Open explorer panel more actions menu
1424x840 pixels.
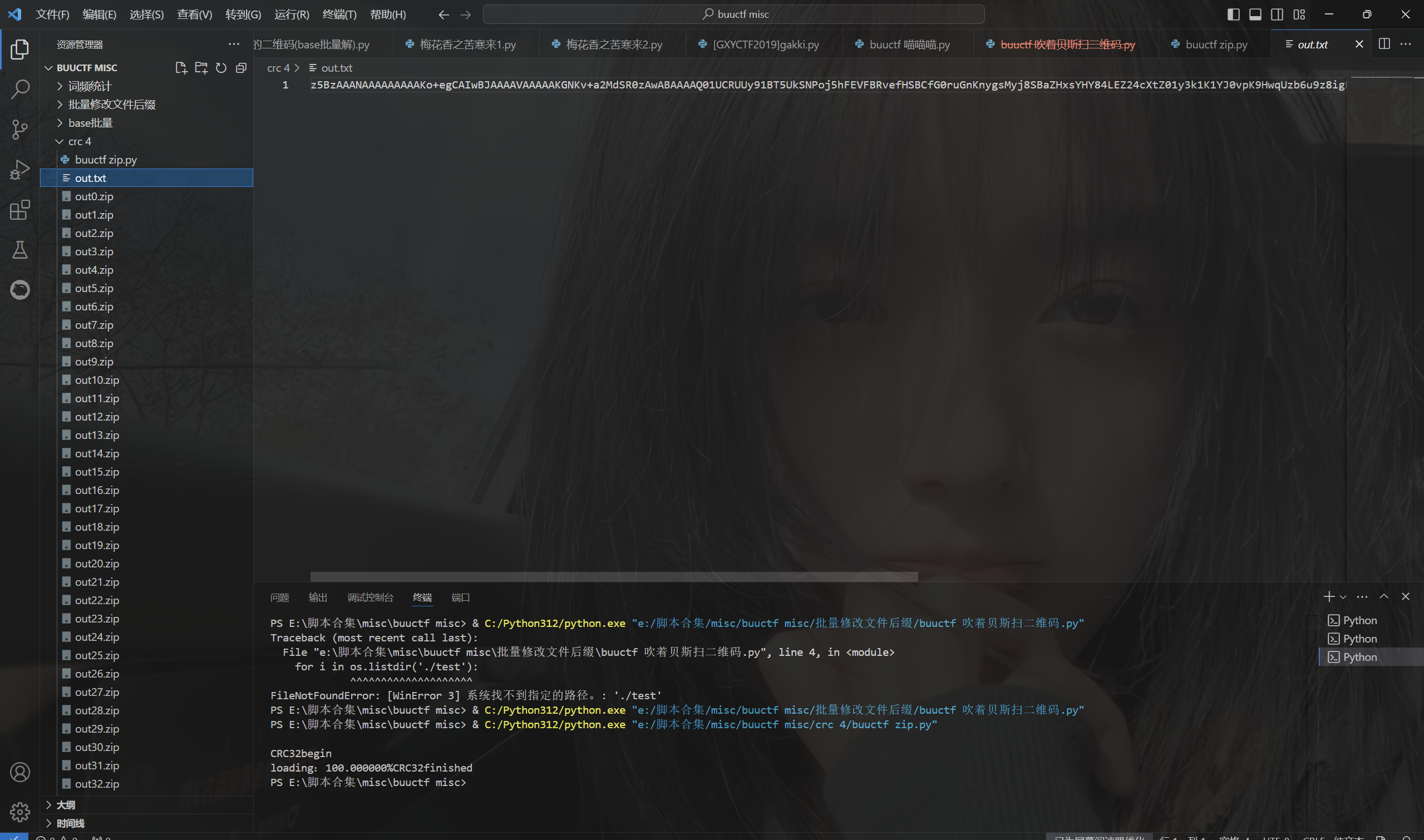[x=234, y=44]
